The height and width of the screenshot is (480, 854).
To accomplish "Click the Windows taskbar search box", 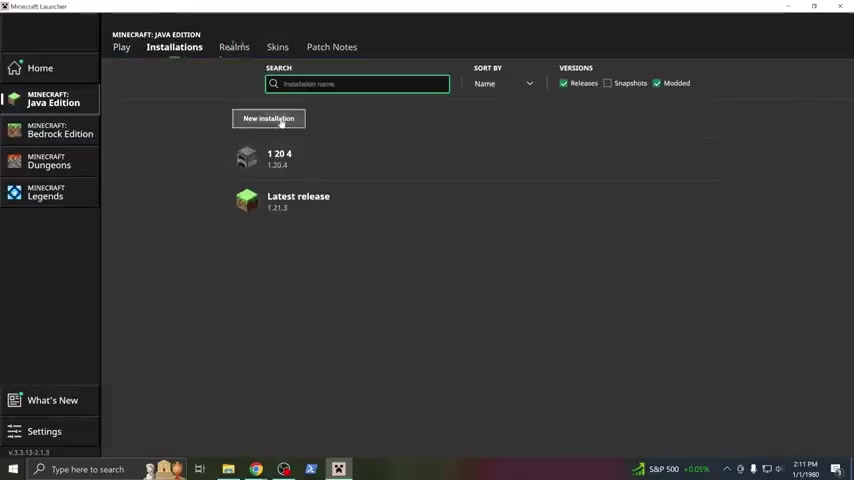I will (x=107, y=469).
